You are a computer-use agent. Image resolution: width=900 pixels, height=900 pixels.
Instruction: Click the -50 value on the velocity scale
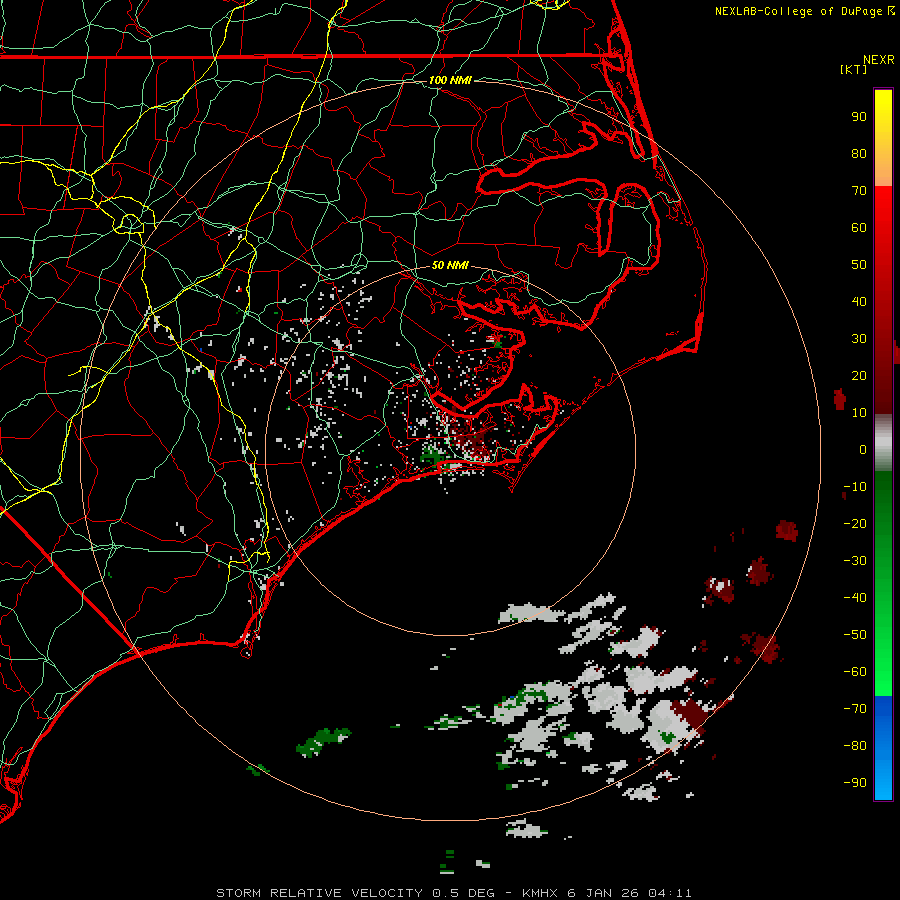(855, 635)
